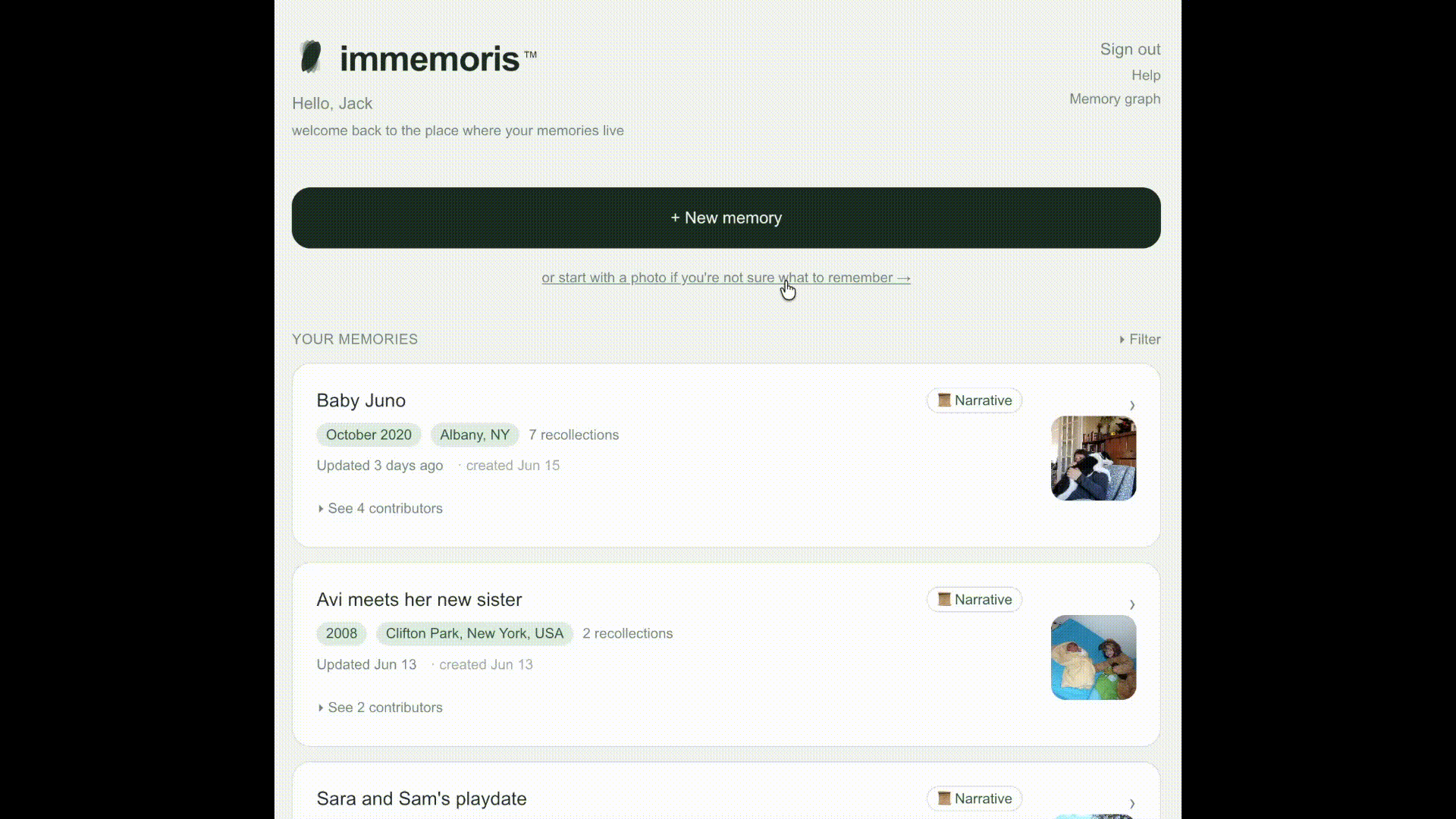Open the Baby Juno memory title

pyautogui.click(x=361, y=400)
